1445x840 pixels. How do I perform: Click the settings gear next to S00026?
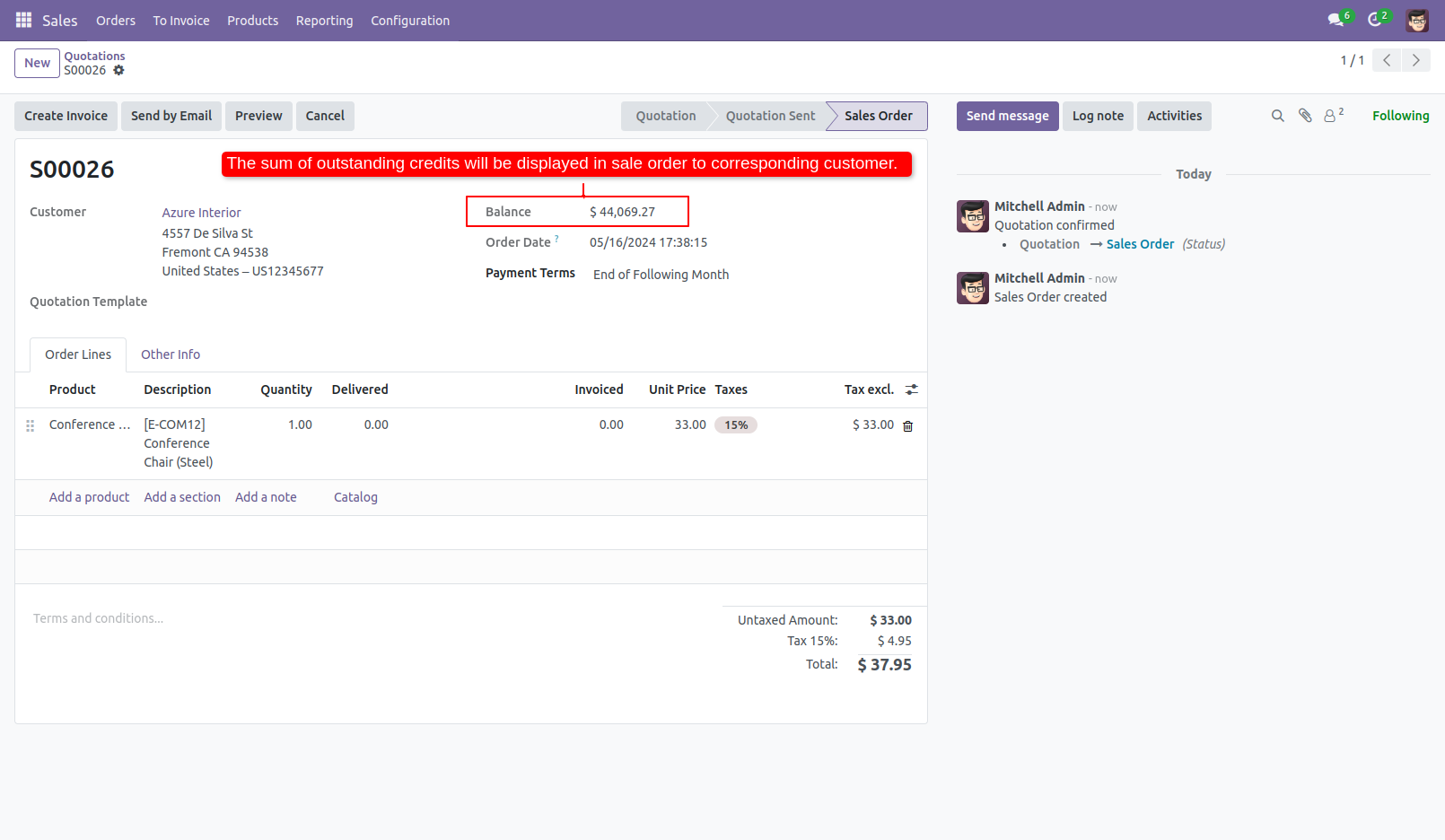(119, 70)
